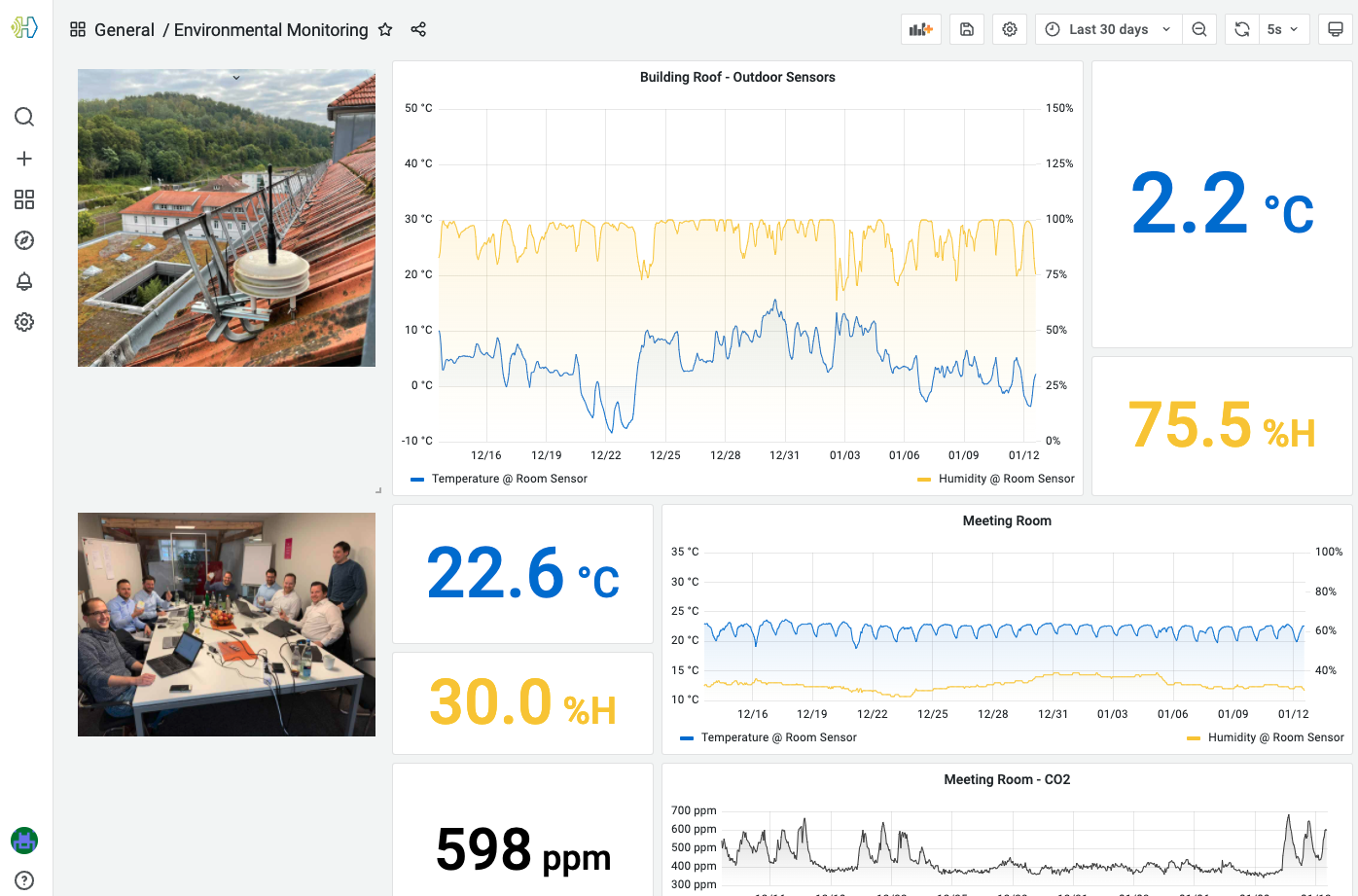The height and width of the screenshot is (896, 1358).
Task: Star this dashboard as favorite
Action: click(385, 29)
